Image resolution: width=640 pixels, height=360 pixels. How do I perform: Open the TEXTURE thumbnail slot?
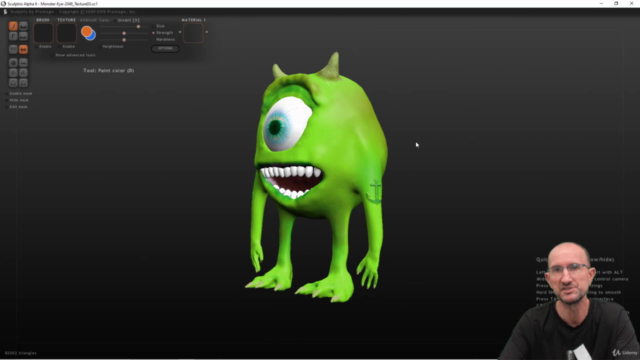pos(67,33)
